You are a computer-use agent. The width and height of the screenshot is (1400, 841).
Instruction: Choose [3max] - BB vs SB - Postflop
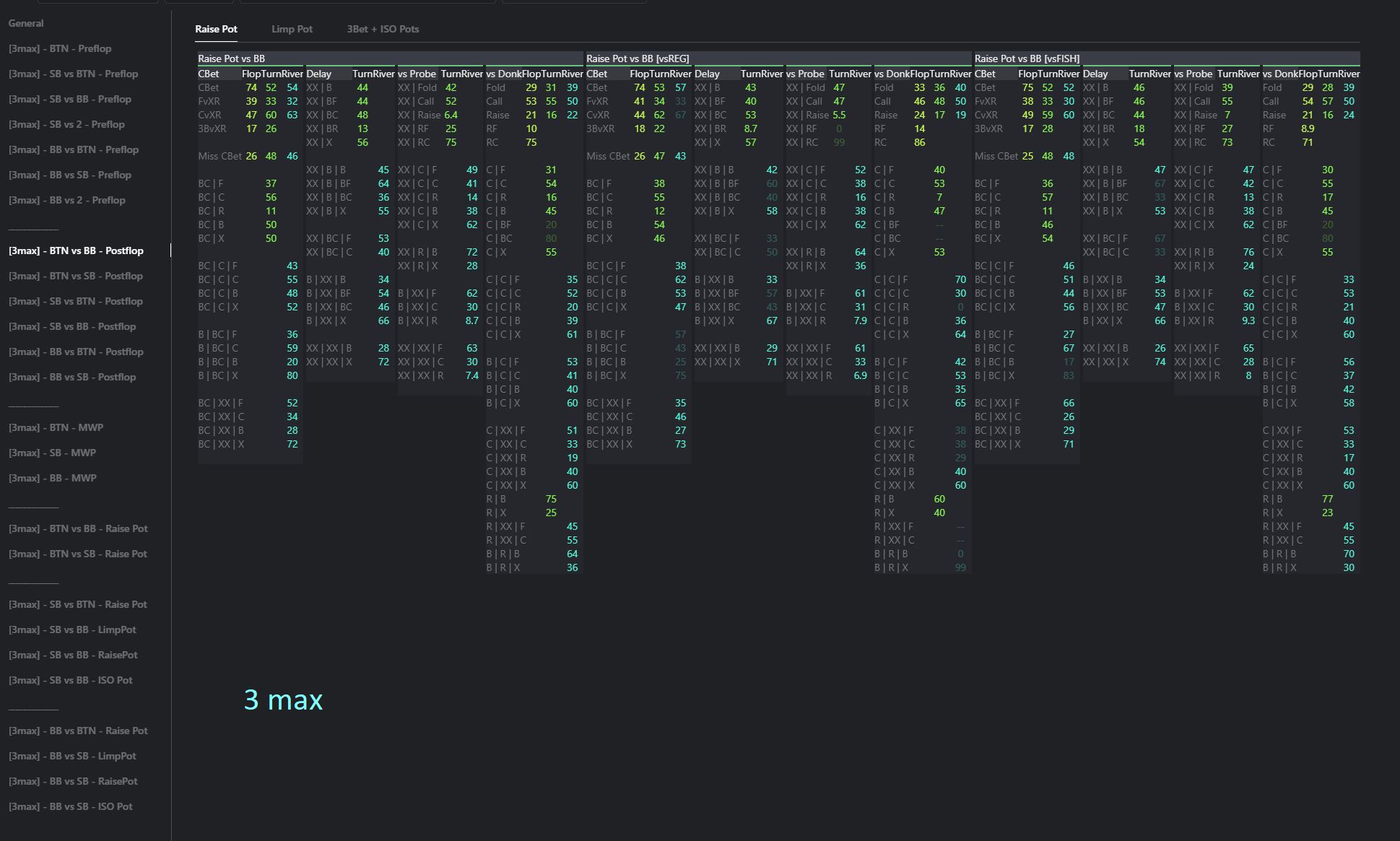(72, 377)
